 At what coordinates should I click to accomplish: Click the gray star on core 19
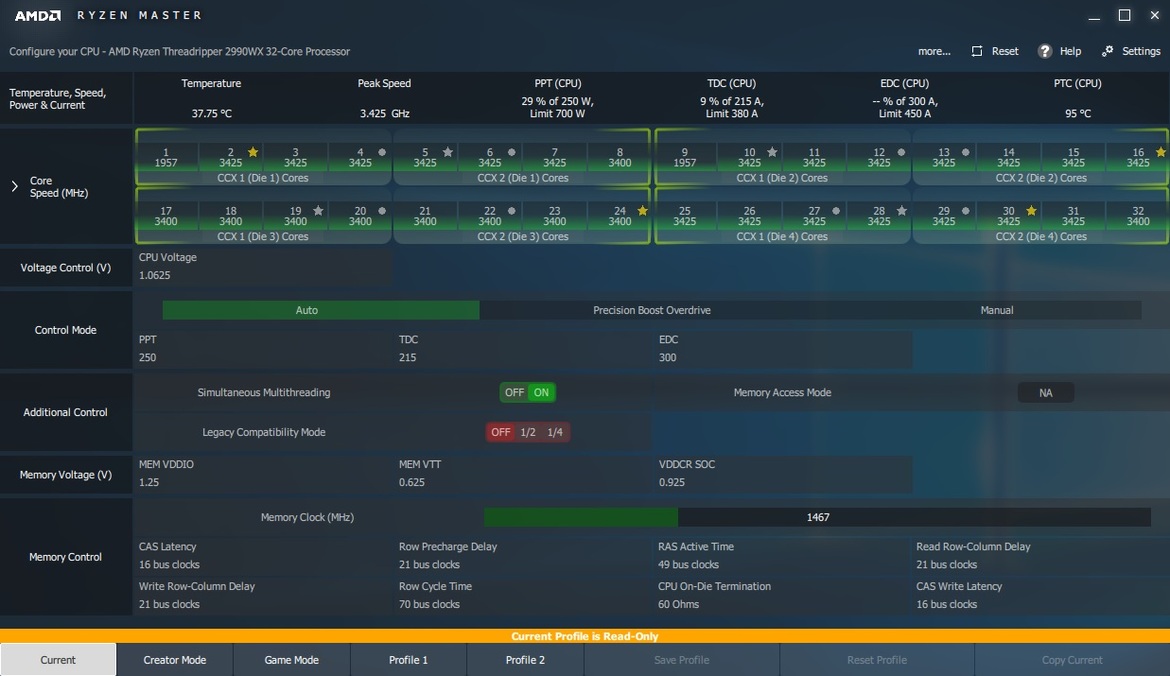318,210
